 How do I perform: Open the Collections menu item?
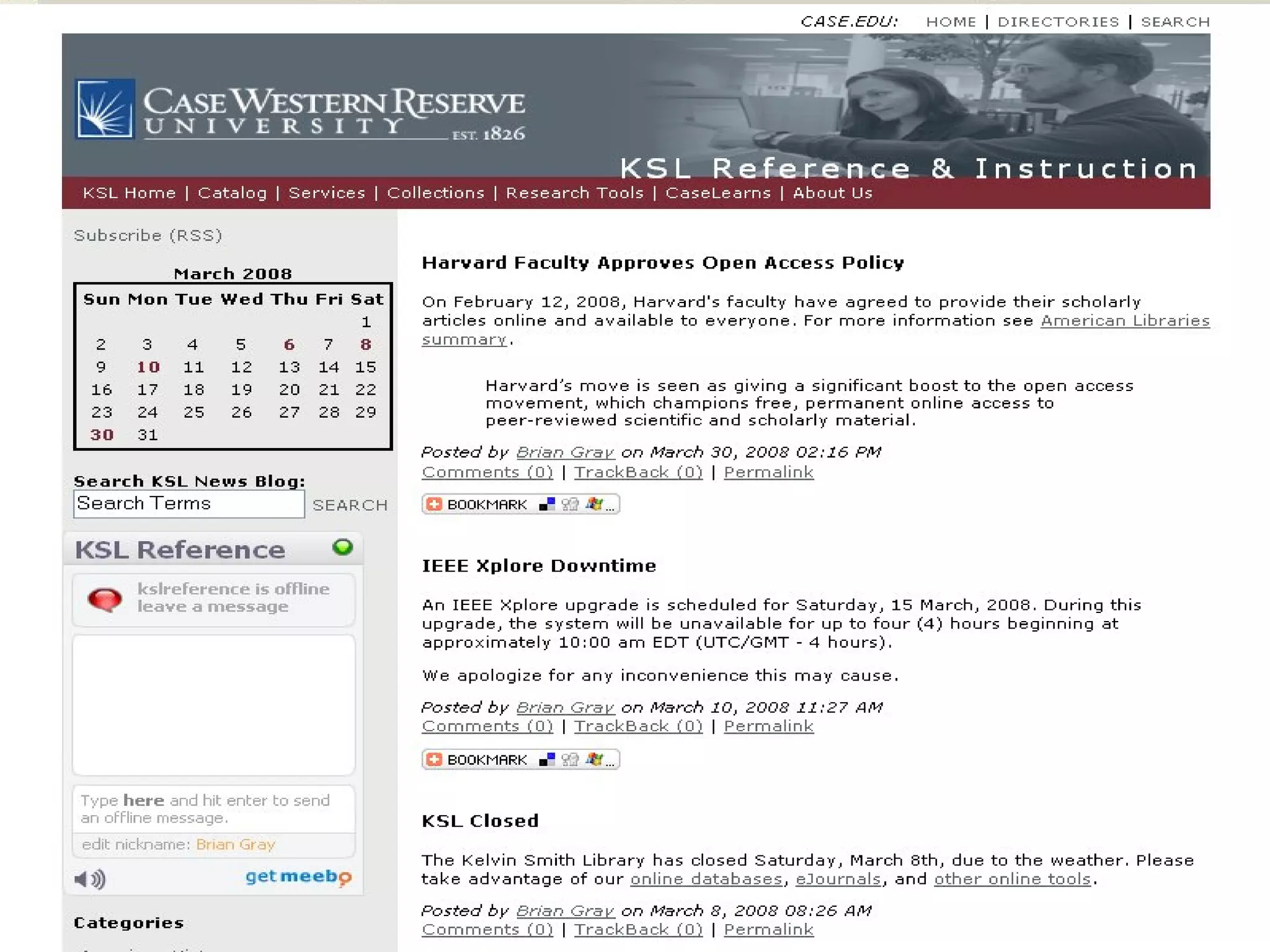coord(435,193)
